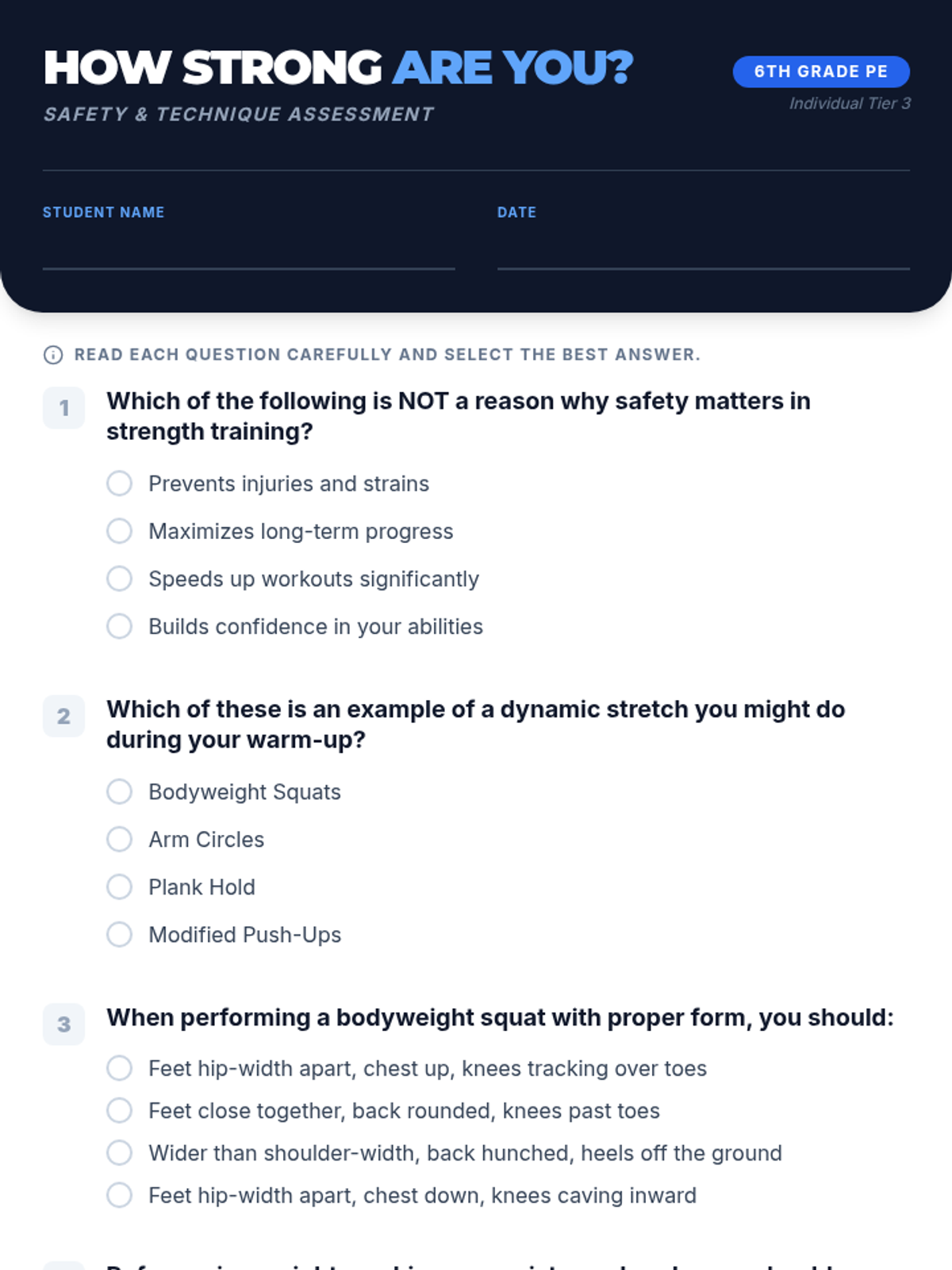Click the Student Name input line
This screenshot has width=952, height=1270.
click(249, 252)
